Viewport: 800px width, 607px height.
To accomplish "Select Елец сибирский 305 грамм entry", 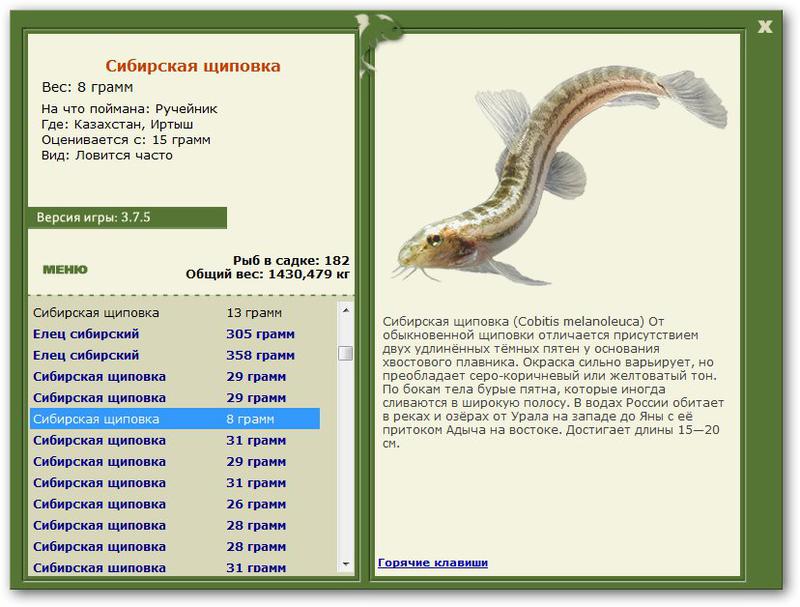I will pyautogui.click(x=175, y=334).
